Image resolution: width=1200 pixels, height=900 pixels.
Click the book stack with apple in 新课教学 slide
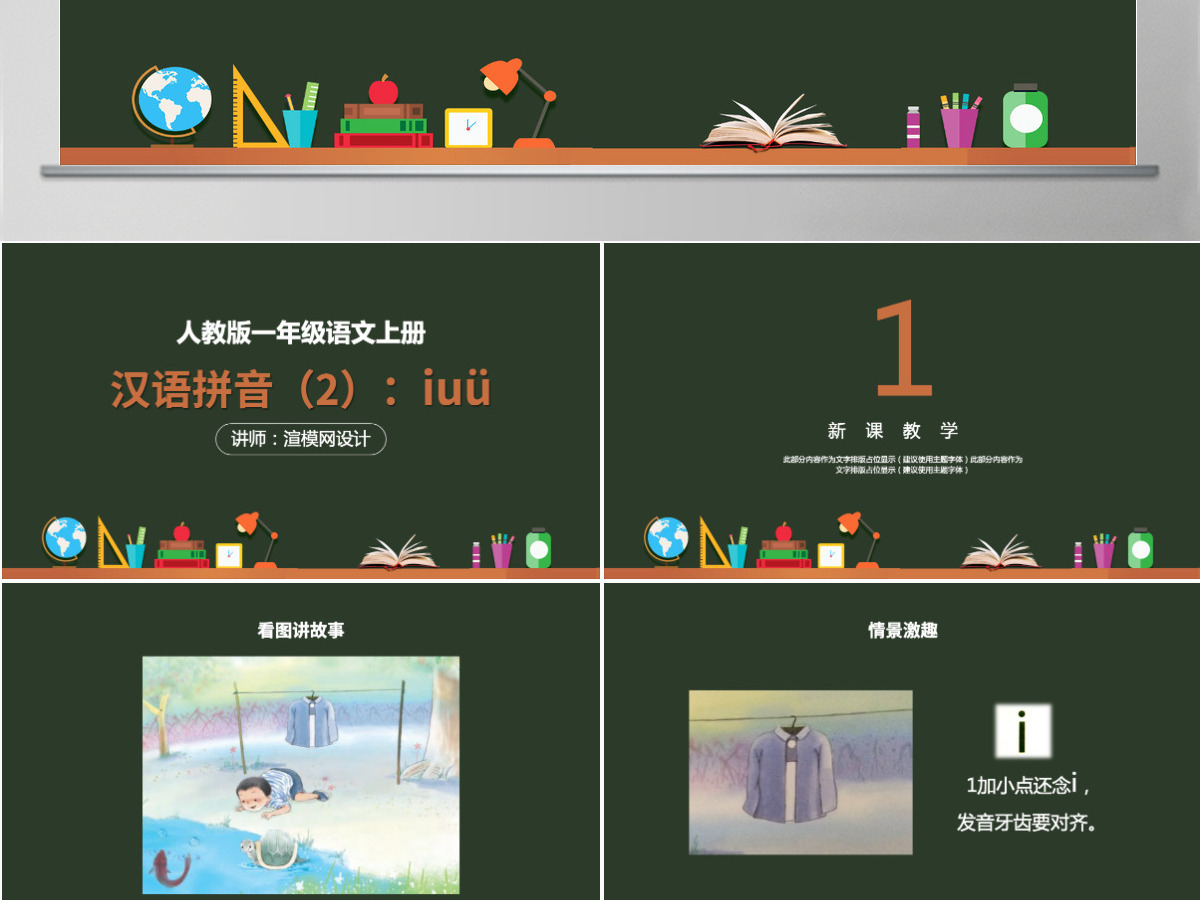[x=784, y=545]
